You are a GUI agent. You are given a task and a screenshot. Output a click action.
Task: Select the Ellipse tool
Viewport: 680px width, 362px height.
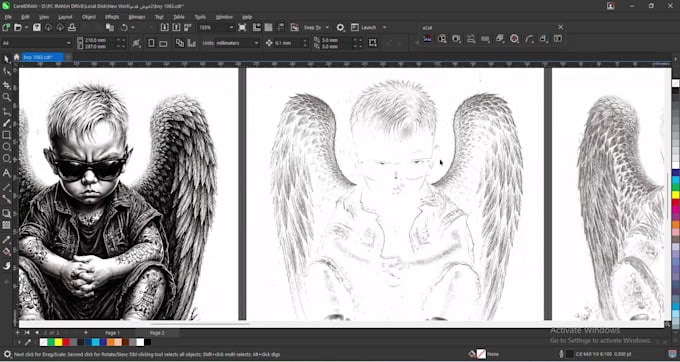pyautogui.click(x=7, y=147)
